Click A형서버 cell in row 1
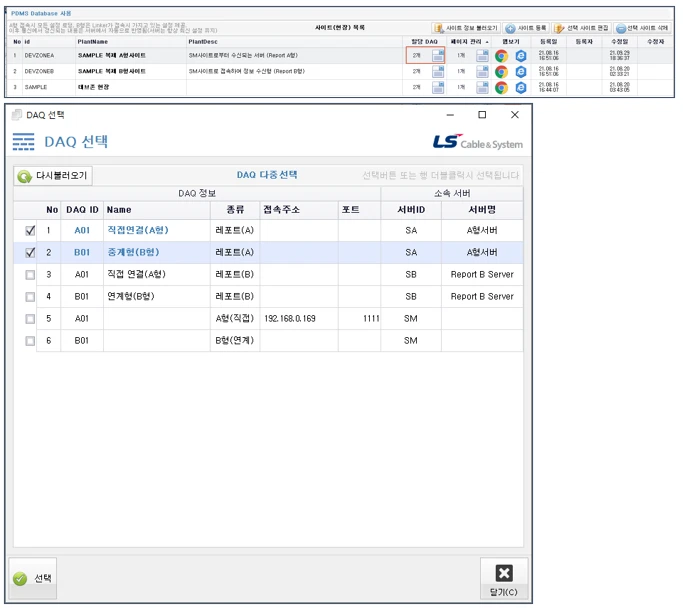 click(482, 230)
